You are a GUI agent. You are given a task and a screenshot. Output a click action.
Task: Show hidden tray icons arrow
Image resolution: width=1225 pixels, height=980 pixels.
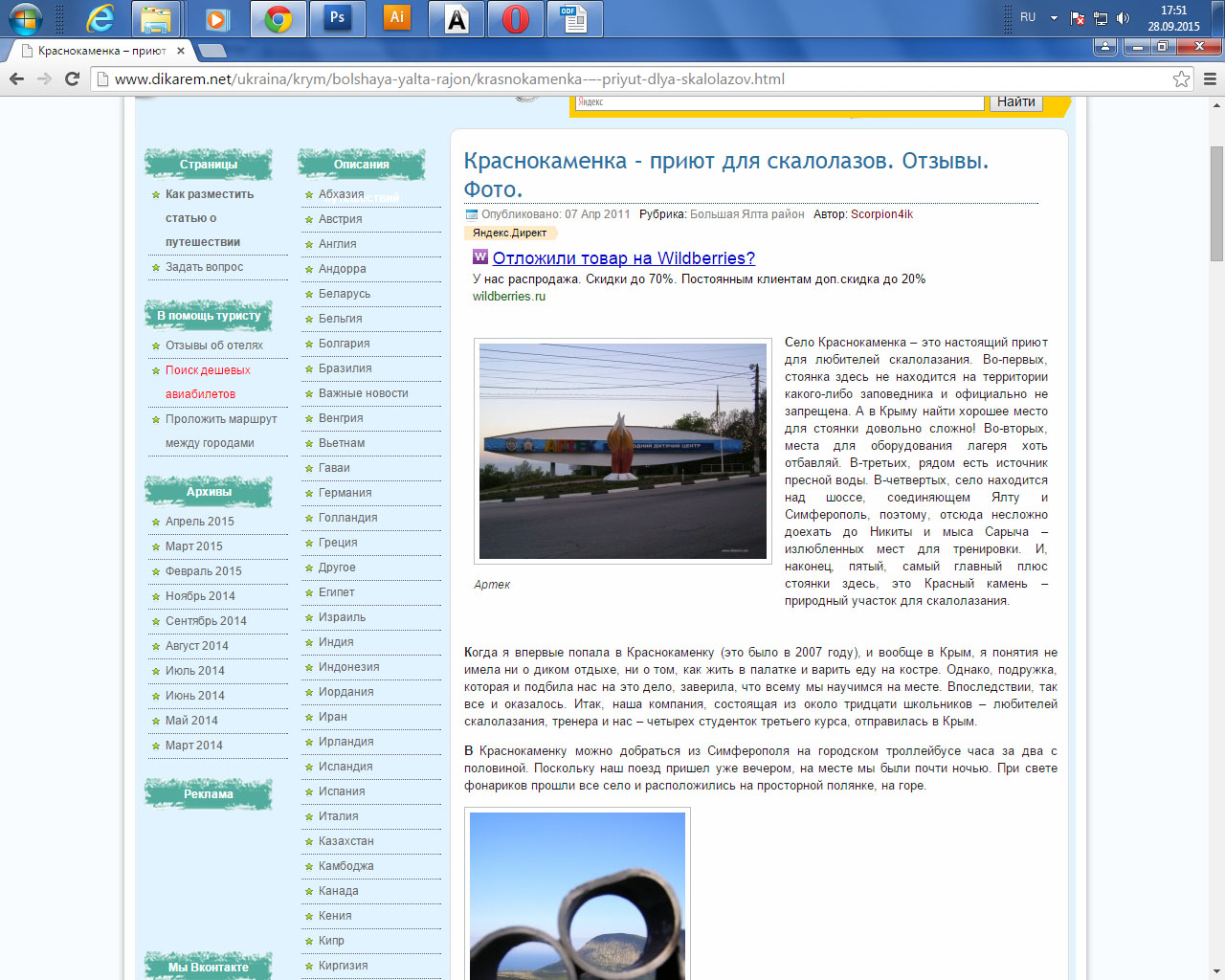tap(1054, 18)
